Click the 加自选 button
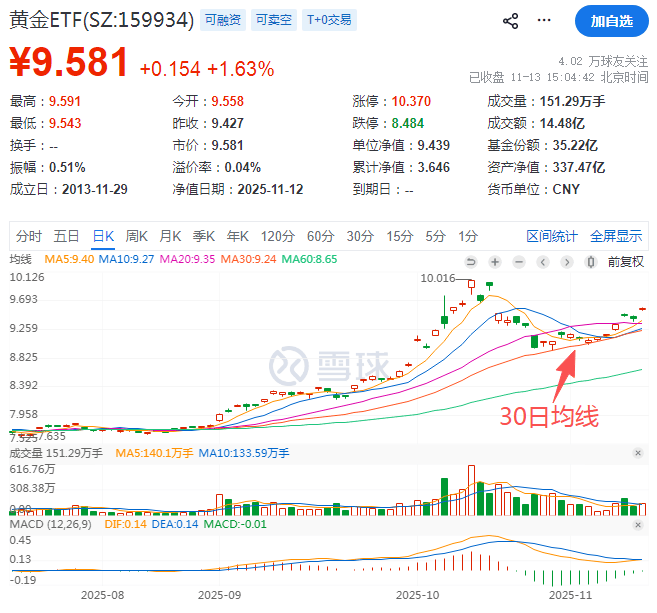This screenshot has height=613, width=657. [x=612, y=21]
